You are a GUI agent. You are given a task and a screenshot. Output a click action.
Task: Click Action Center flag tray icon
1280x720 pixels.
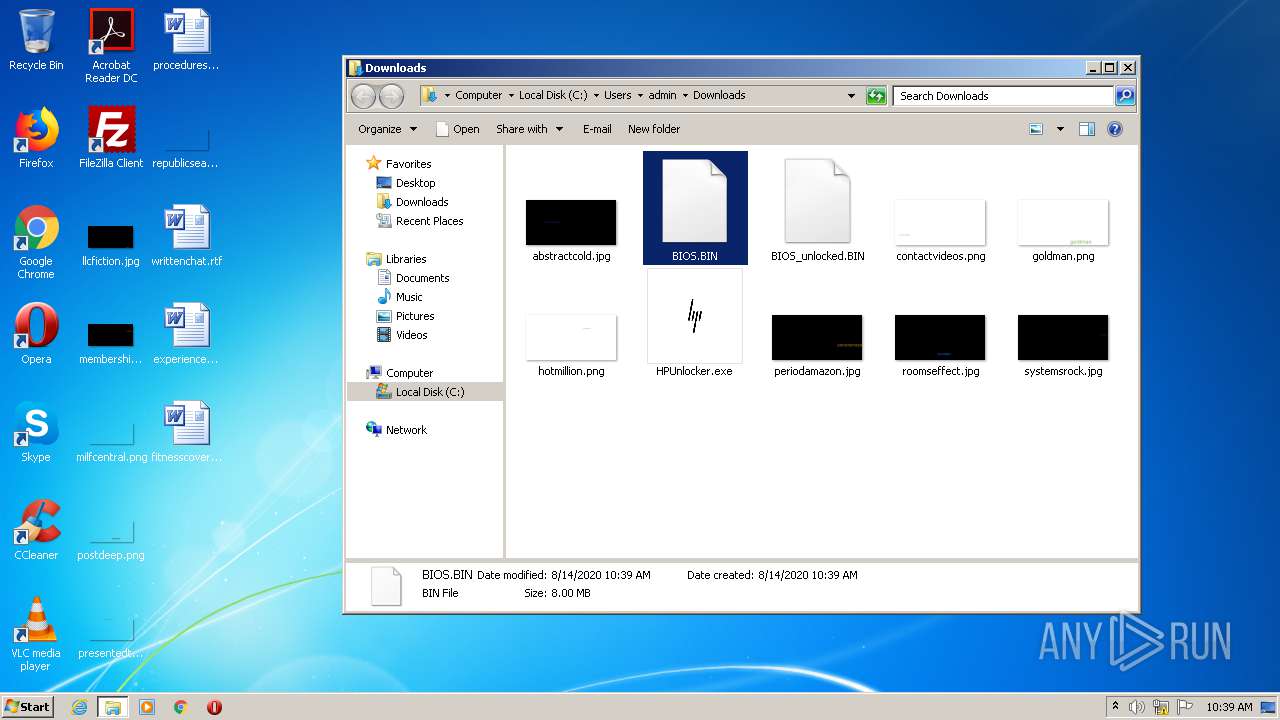[1184, 707]
